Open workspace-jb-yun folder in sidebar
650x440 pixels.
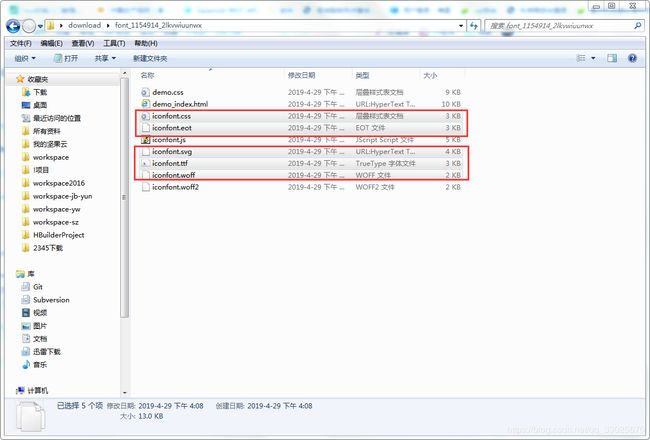[x=63, y=196]
